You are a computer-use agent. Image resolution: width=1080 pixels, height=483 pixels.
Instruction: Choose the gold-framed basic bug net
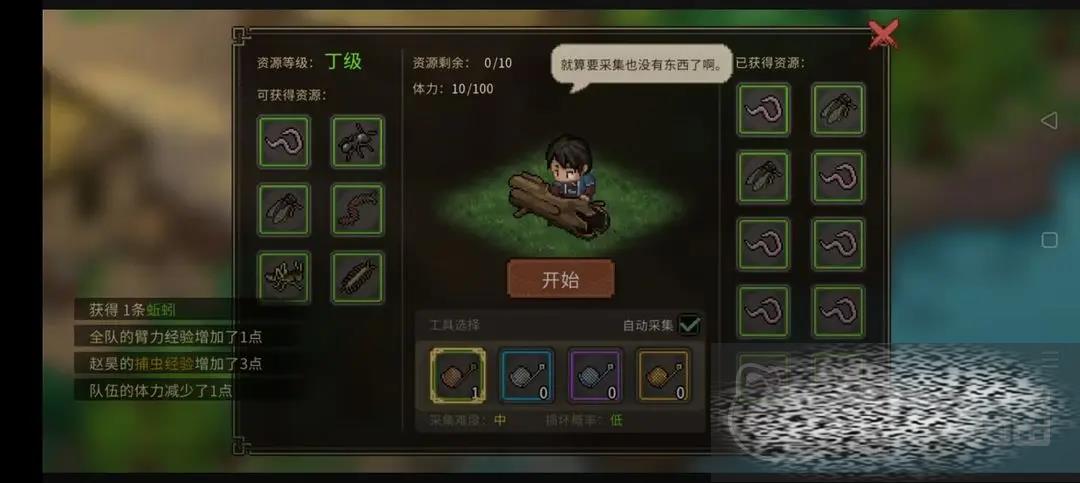click(458, 376)
